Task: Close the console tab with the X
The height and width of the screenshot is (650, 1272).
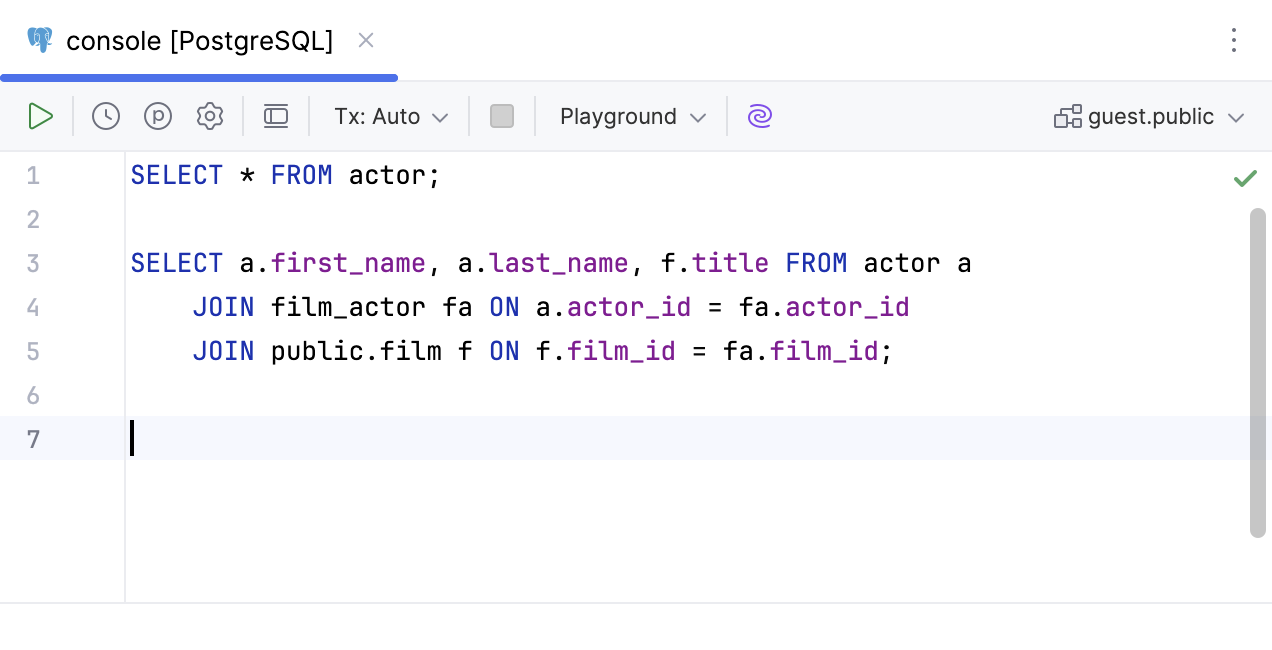Action: pos(366,40)
